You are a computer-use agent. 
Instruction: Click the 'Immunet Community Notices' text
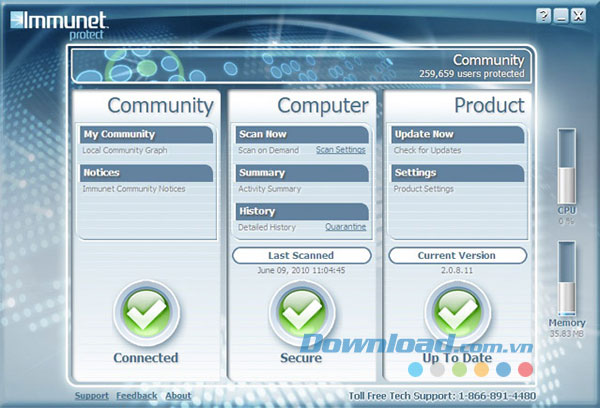pyautogui.click(x=134, y=189)
